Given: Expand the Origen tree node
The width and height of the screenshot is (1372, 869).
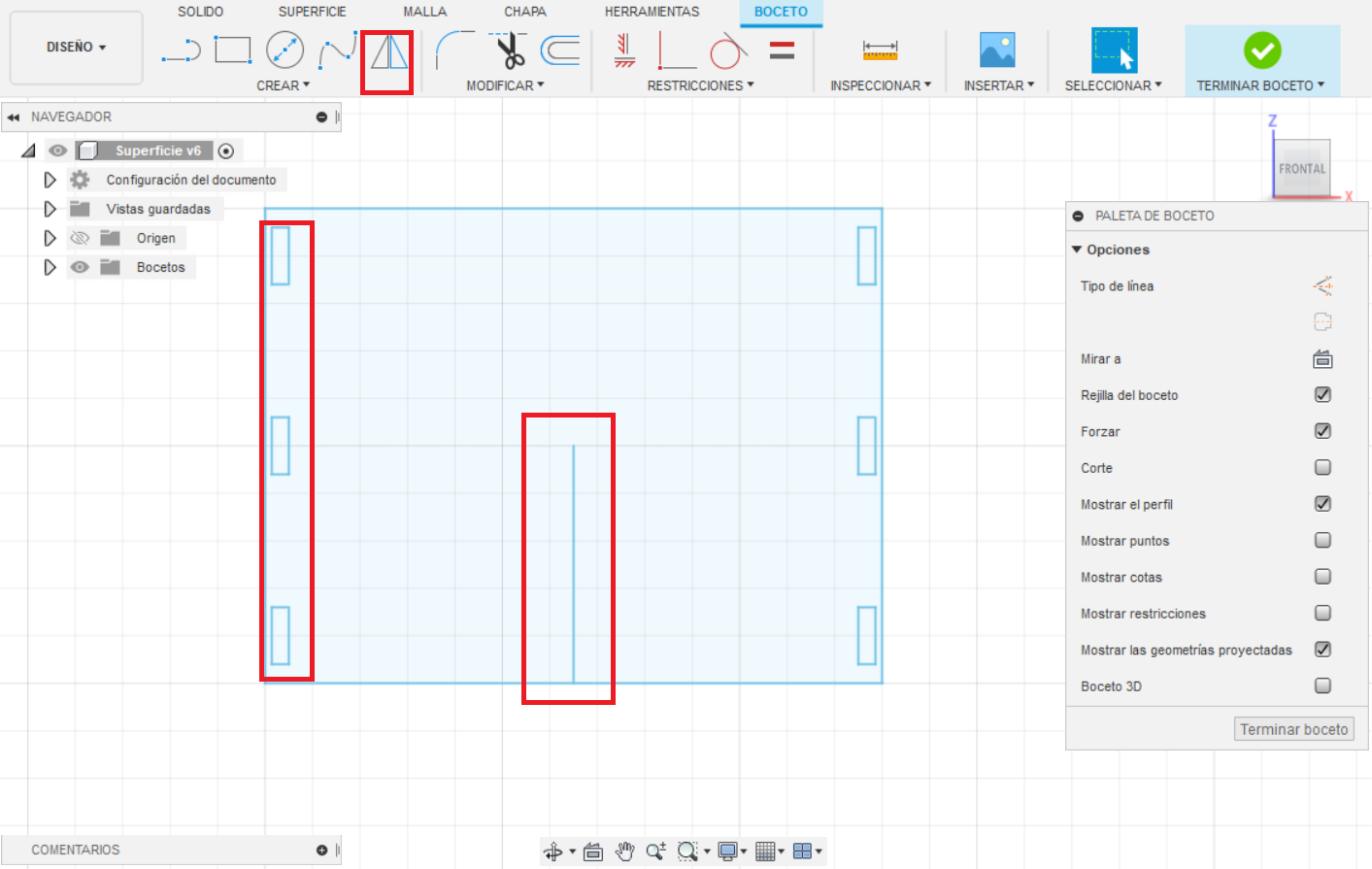Looking at the screenshot, I should (50, 238).
